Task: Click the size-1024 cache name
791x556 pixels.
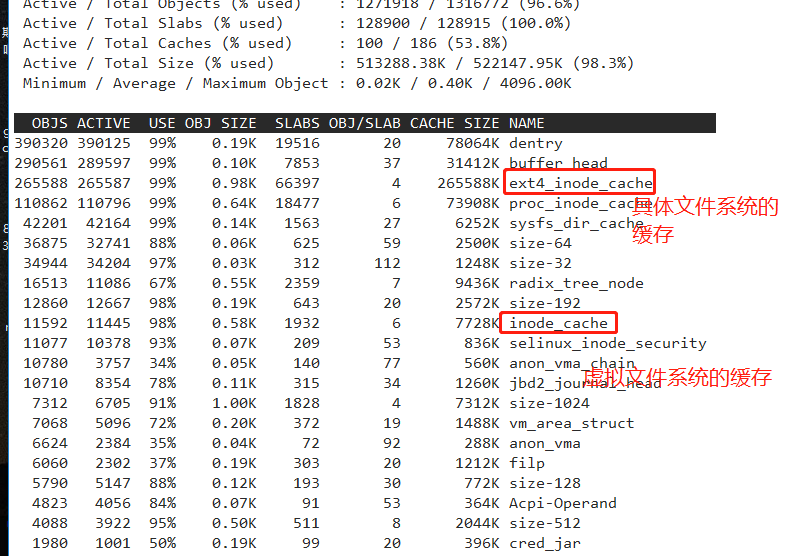Action: [x=549, y=403]
